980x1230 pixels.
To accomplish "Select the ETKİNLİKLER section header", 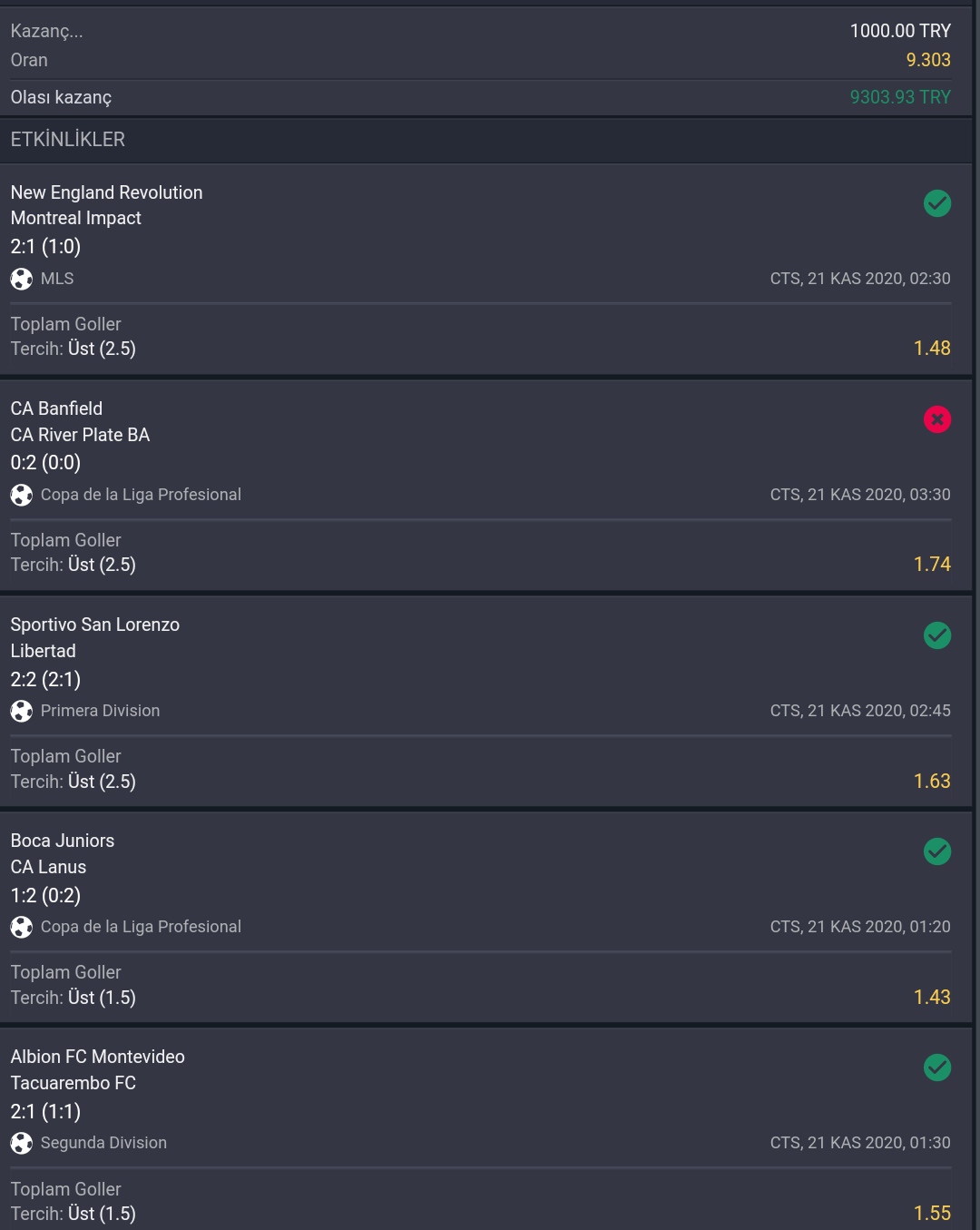I will (x=485, y=140).
